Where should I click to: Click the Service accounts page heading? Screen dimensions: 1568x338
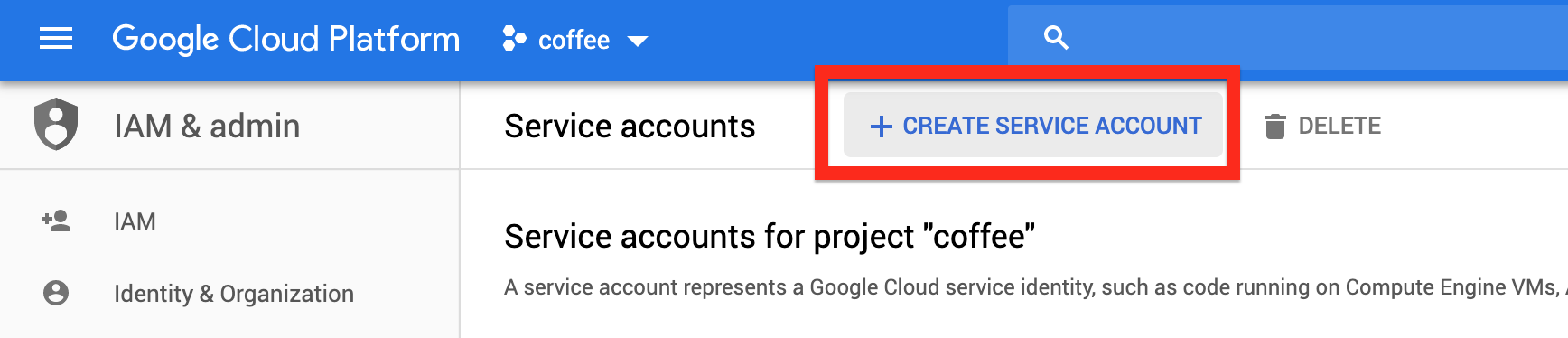click(630, 127)
